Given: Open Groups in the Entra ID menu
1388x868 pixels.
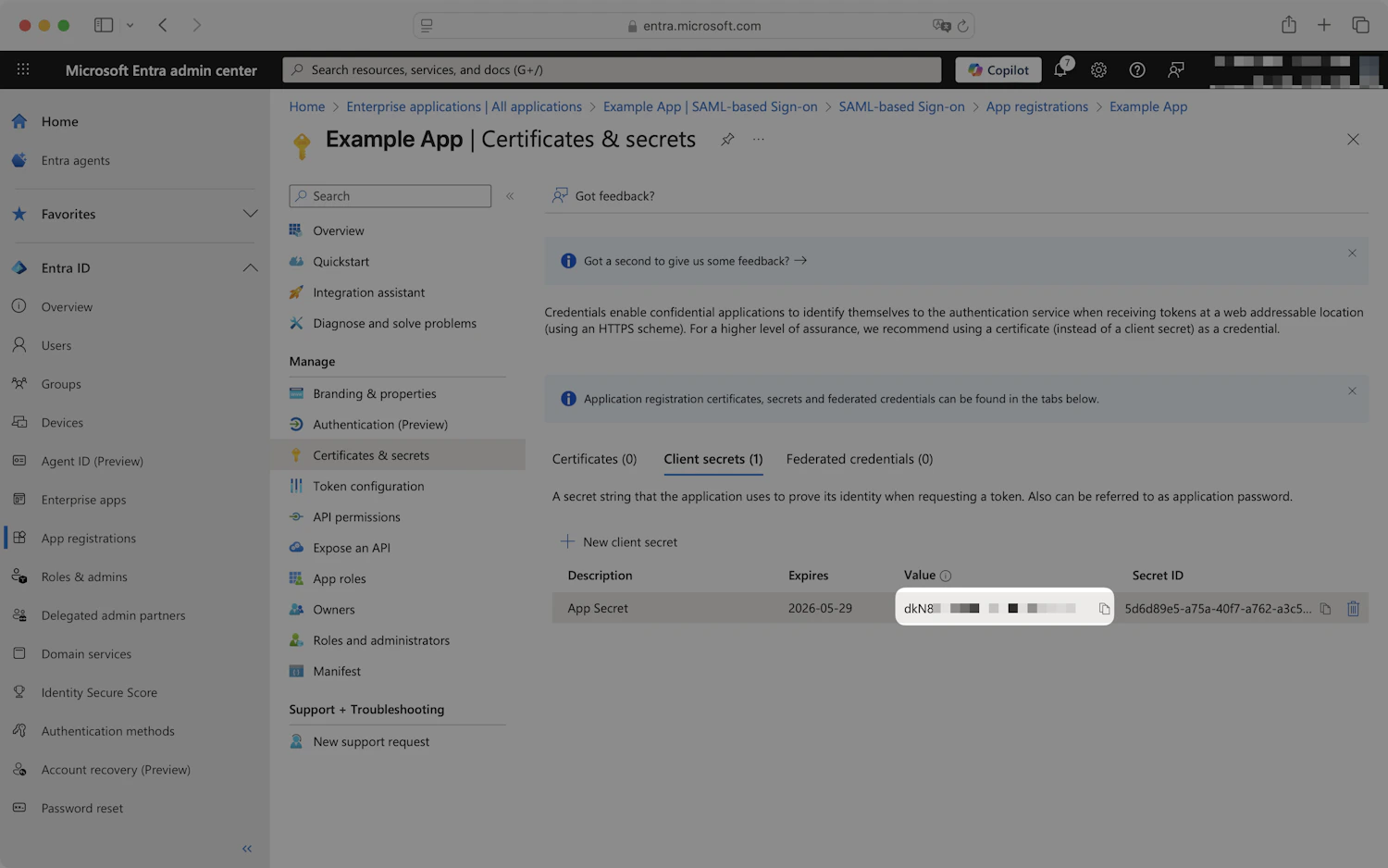Looking at the screenshot, I should [x=61, y=384].
